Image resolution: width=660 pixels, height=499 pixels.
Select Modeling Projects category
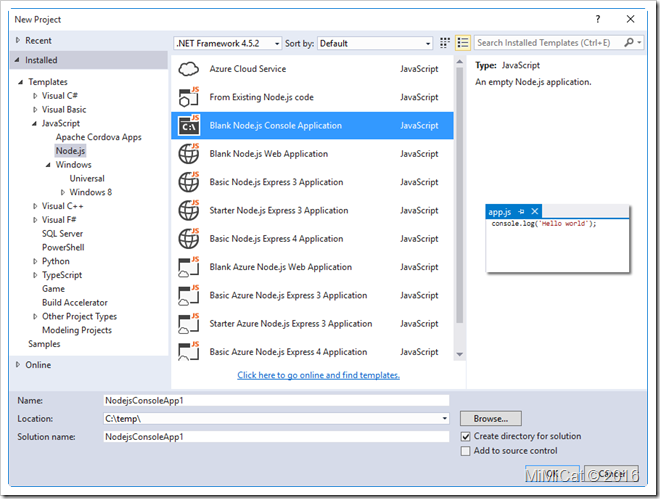pyautogui.click(x=77, y=330)
